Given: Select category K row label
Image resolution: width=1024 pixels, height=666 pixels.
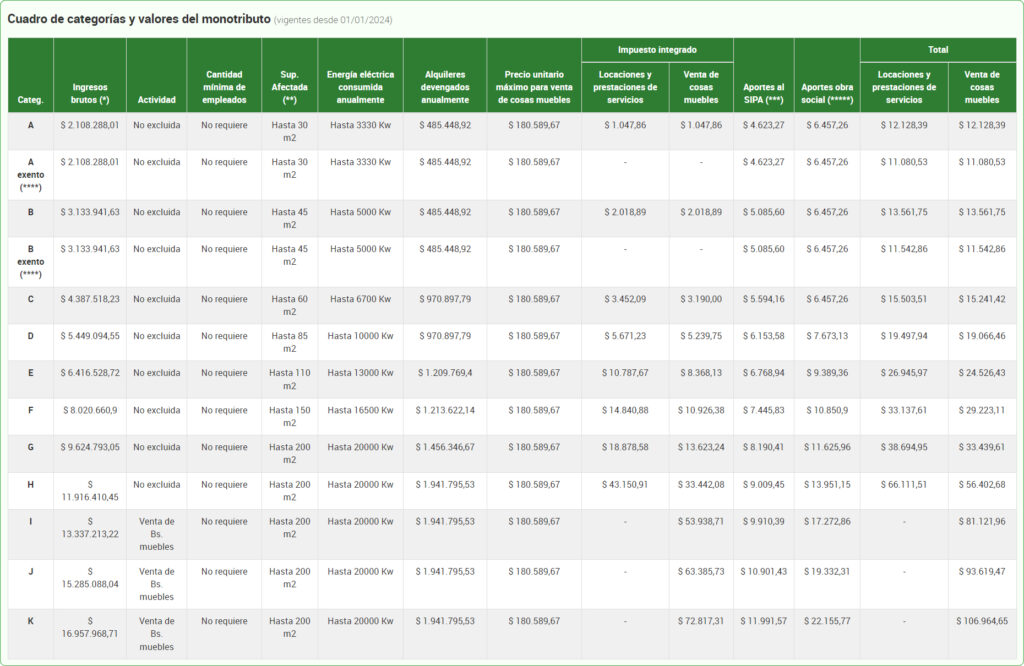Looking at the screenshot, I should (31, 621).
